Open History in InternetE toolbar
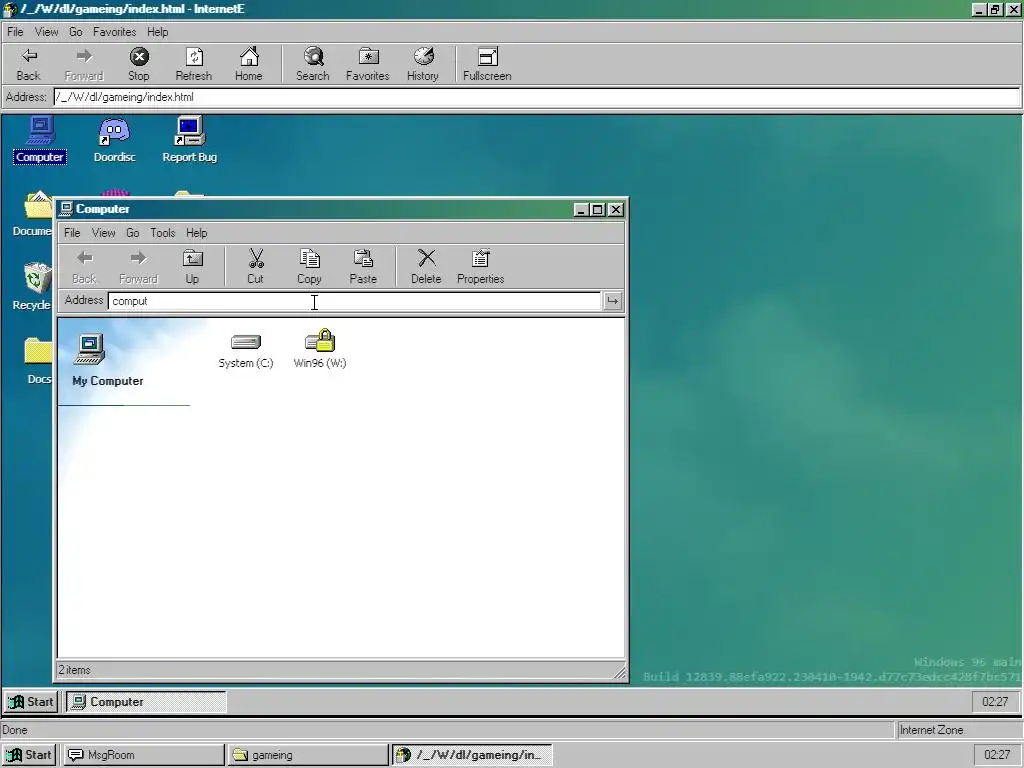The width and height of the screenshot is (1024, 768). point(423,64)
